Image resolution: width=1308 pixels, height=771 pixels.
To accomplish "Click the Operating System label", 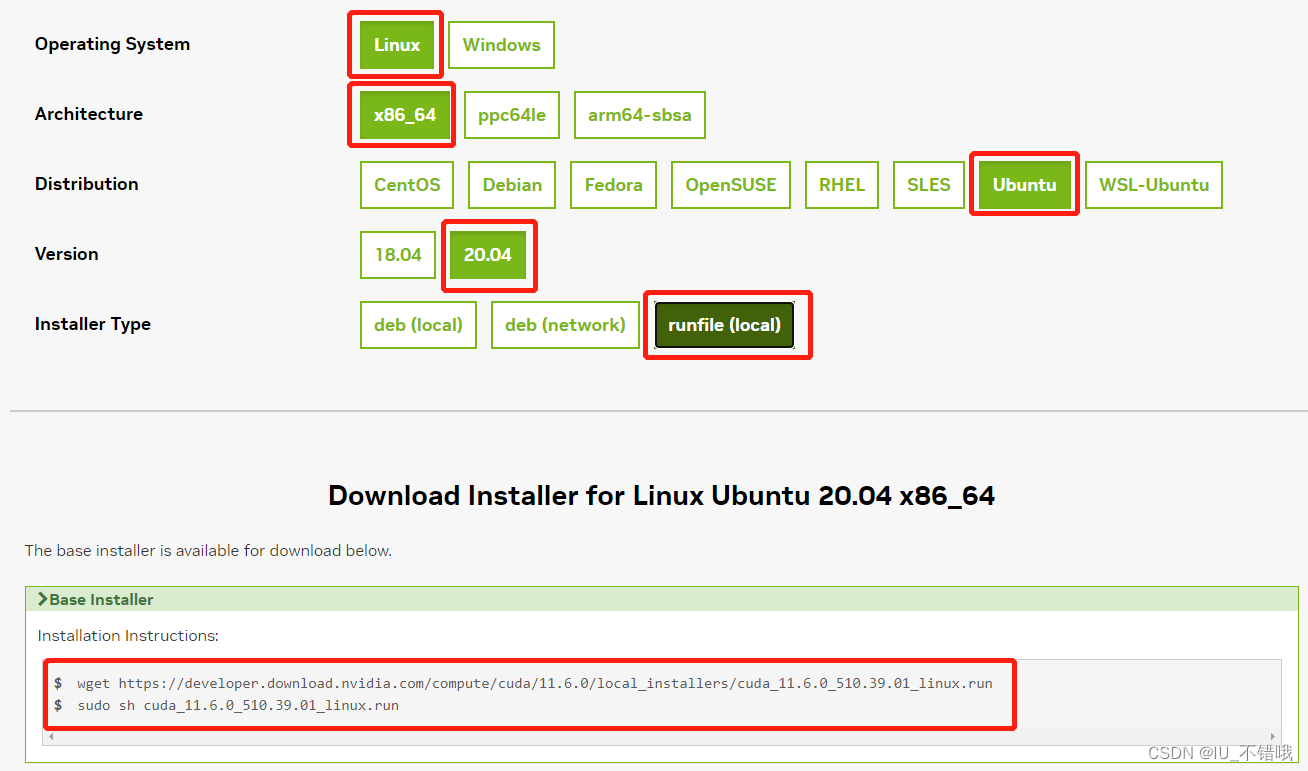I will point(112,44).
